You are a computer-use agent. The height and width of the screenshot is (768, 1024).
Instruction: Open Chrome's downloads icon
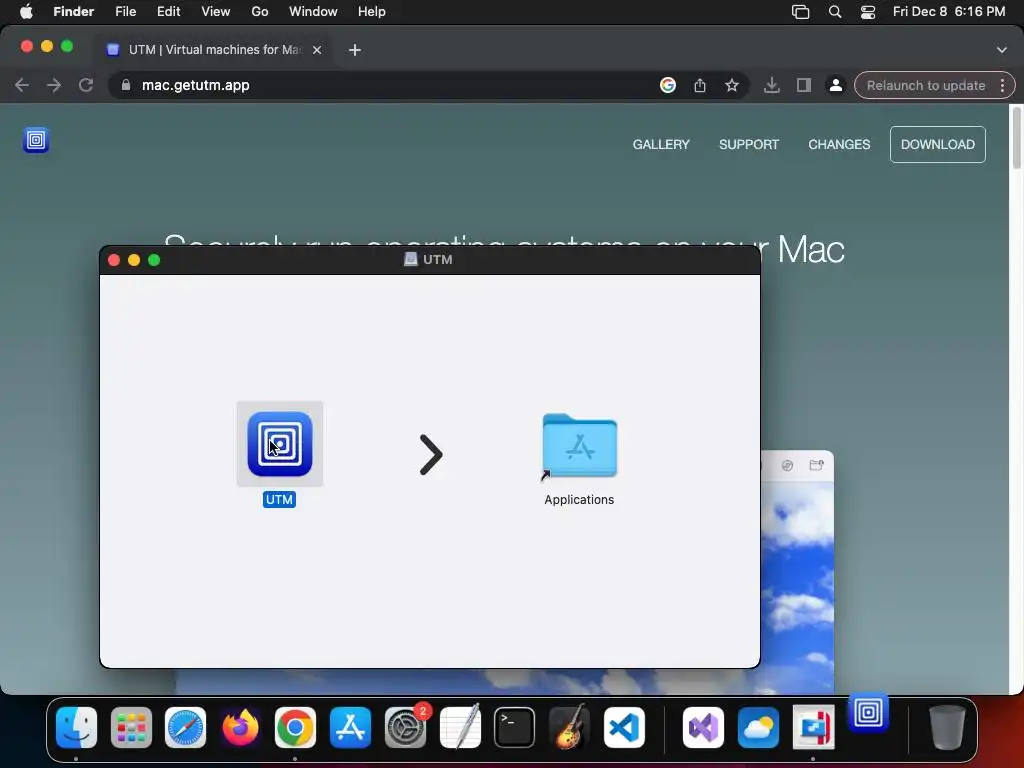(771, 86)
